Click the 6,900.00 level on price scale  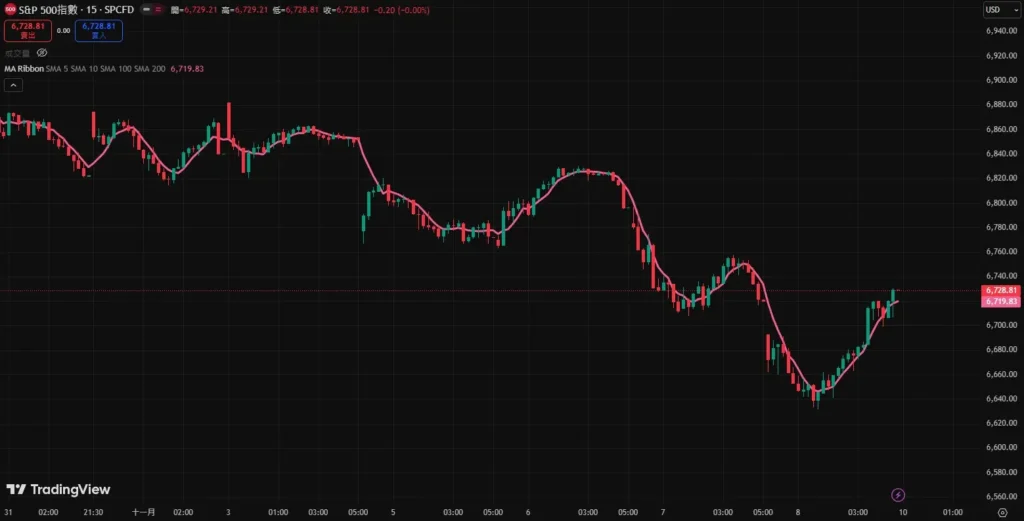1000,80
